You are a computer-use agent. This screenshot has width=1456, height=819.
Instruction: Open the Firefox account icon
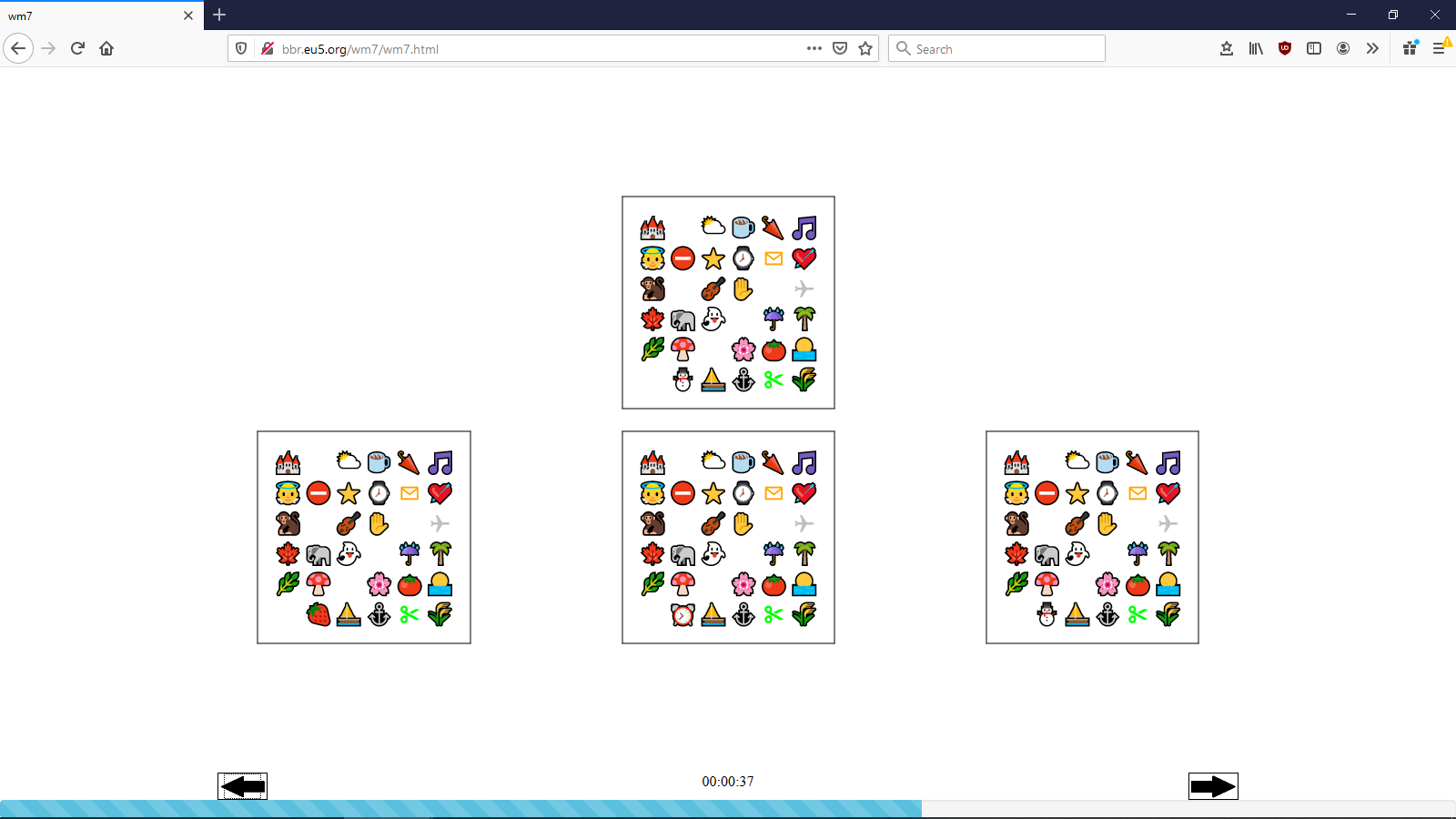1343,48
